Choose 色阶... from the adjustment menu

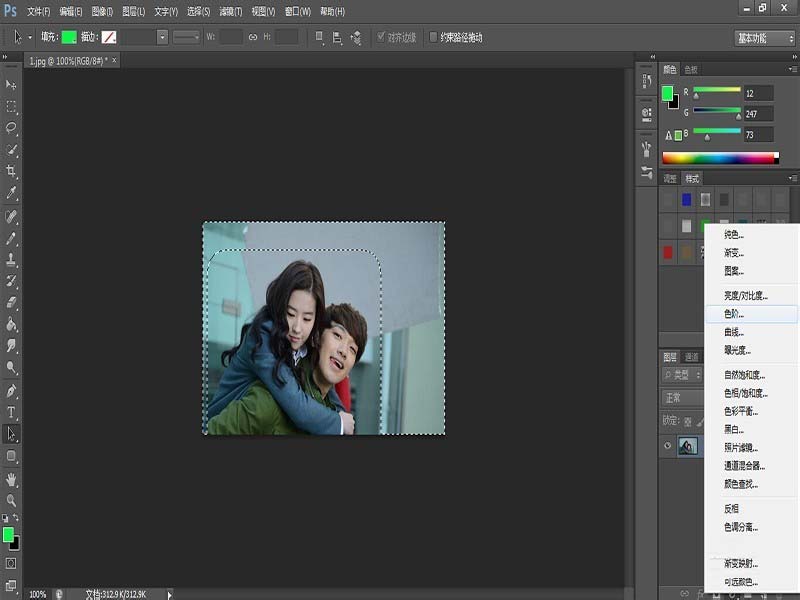735,314
